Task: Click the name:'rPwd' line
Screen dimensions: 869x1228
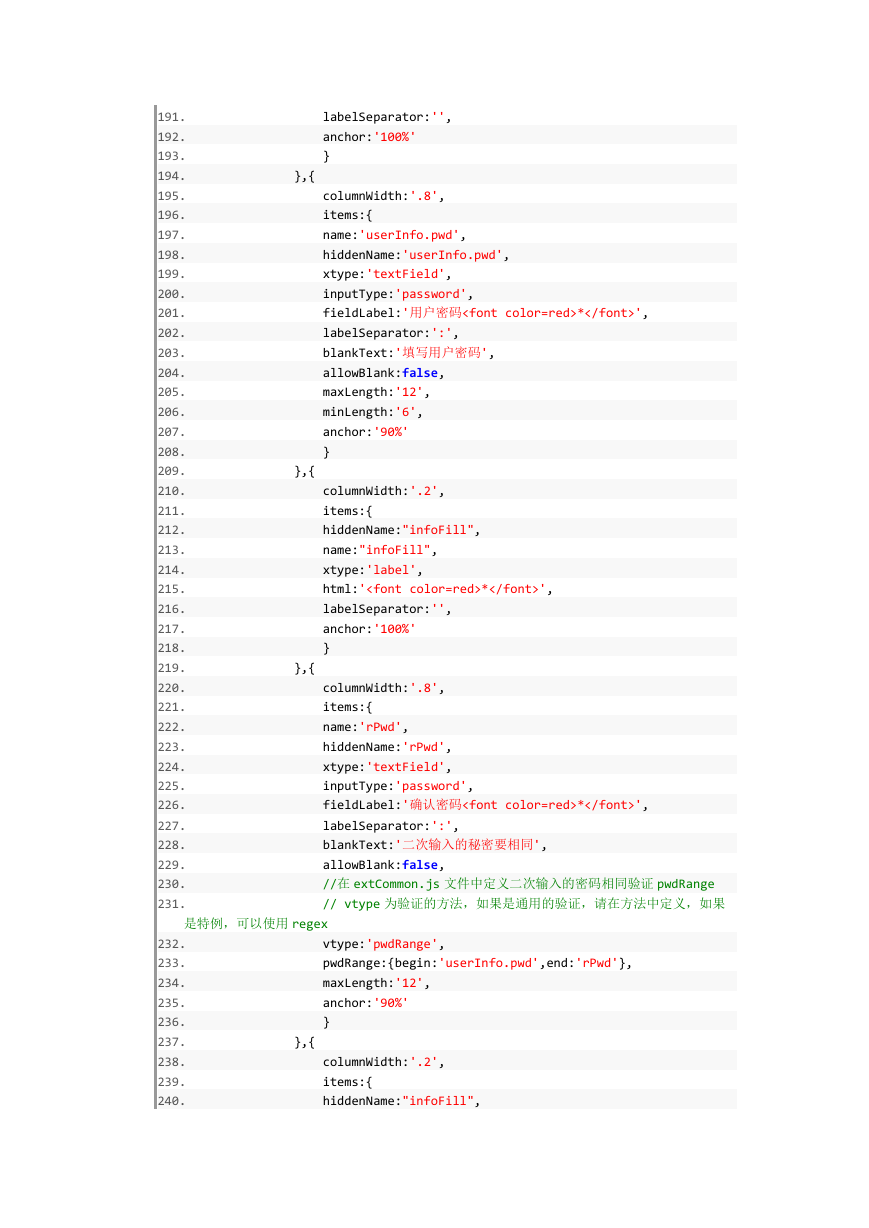Action: coord(366,727)
